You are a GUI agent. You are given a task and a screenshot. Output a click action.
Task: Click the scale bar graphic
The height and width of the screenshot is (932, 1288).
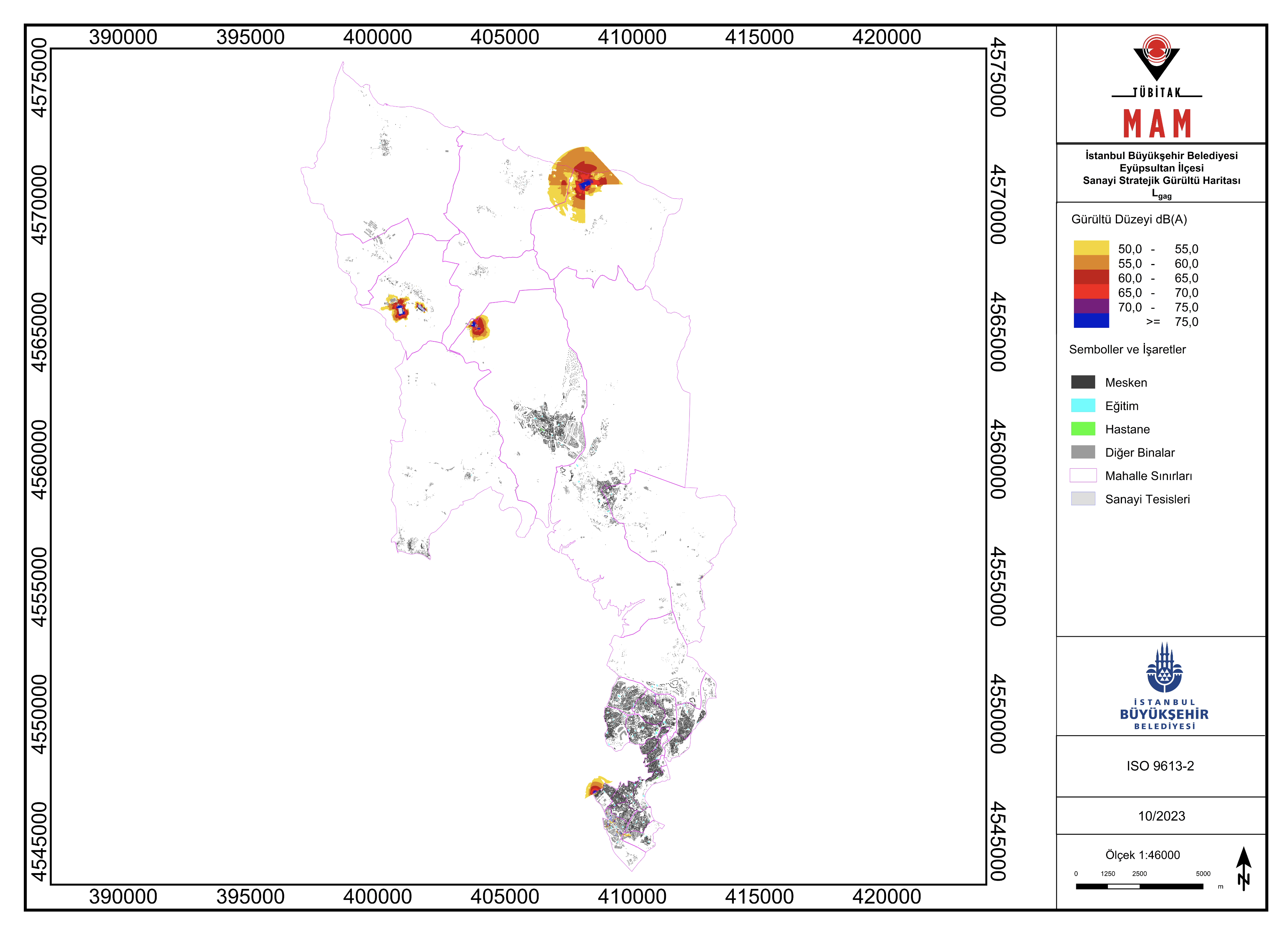(x=1139, y=886)
